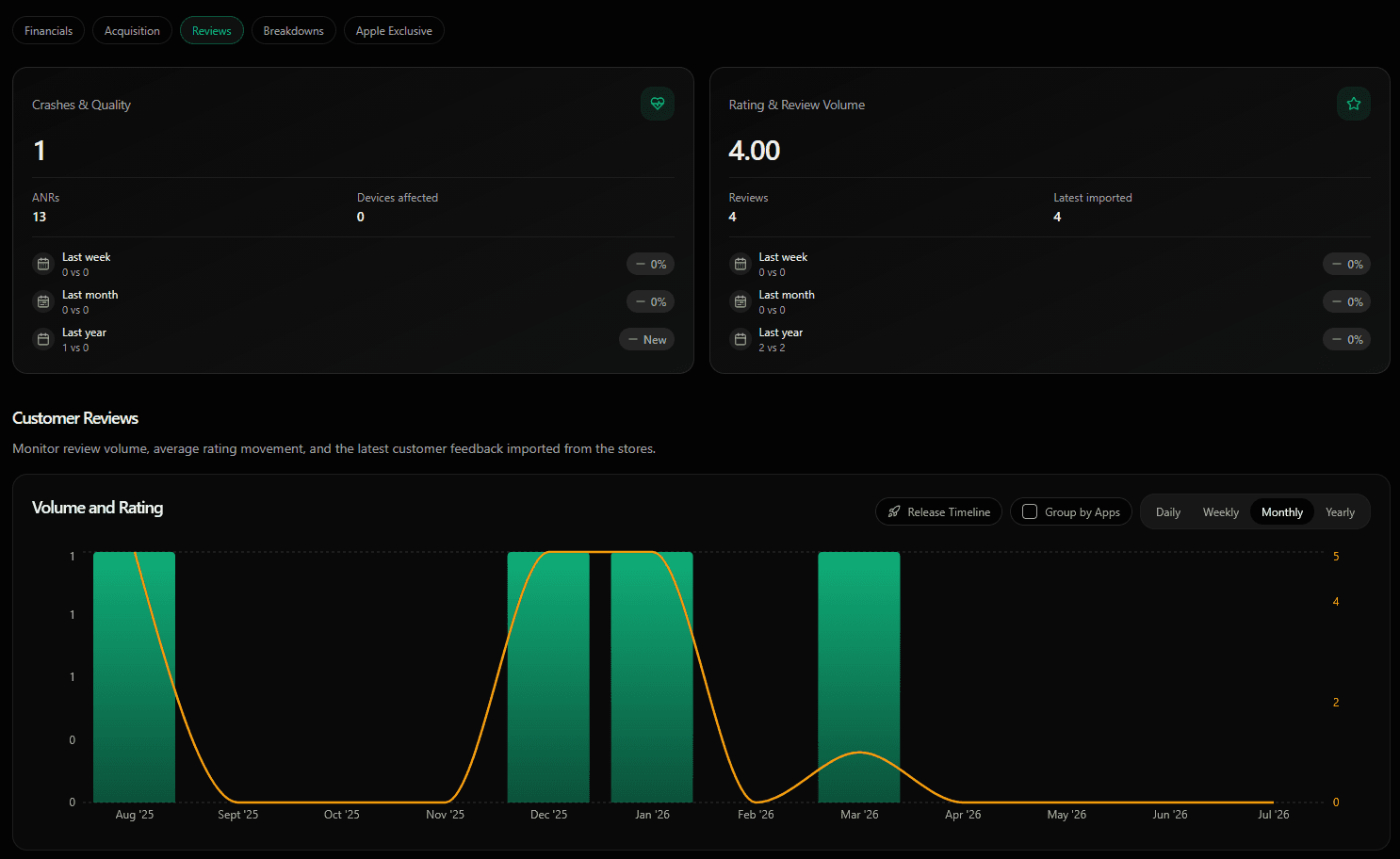Click the Last month calendar icon under Crashes & Quality
The image size is (1400, 859).
pyautogui.click(x=43, y=302)
